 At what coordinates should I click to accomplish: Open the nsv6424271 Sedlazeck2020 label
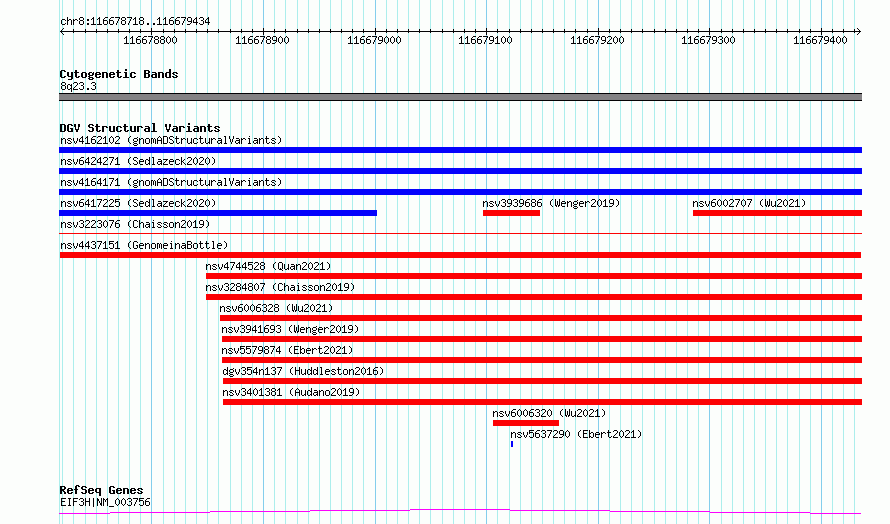click(138, 161)
